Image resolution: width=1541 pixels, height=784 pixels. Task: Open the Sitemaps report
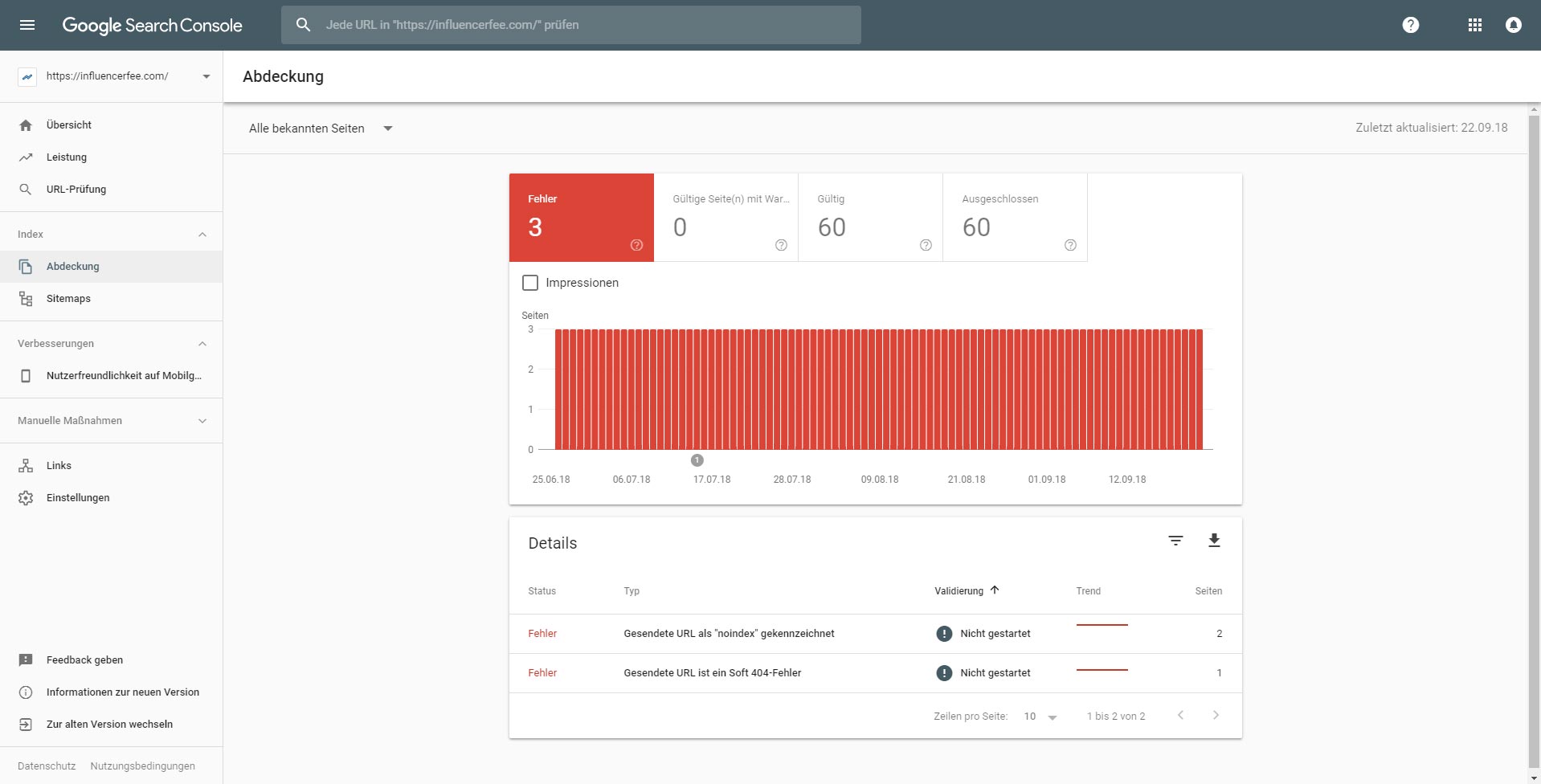112,299
